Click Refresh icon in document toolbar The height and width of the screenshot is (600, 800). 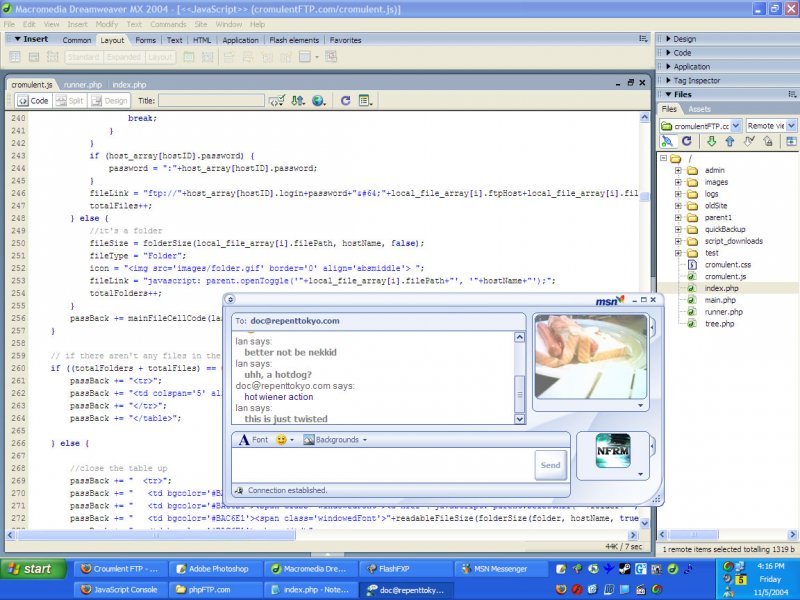(345, 101)
